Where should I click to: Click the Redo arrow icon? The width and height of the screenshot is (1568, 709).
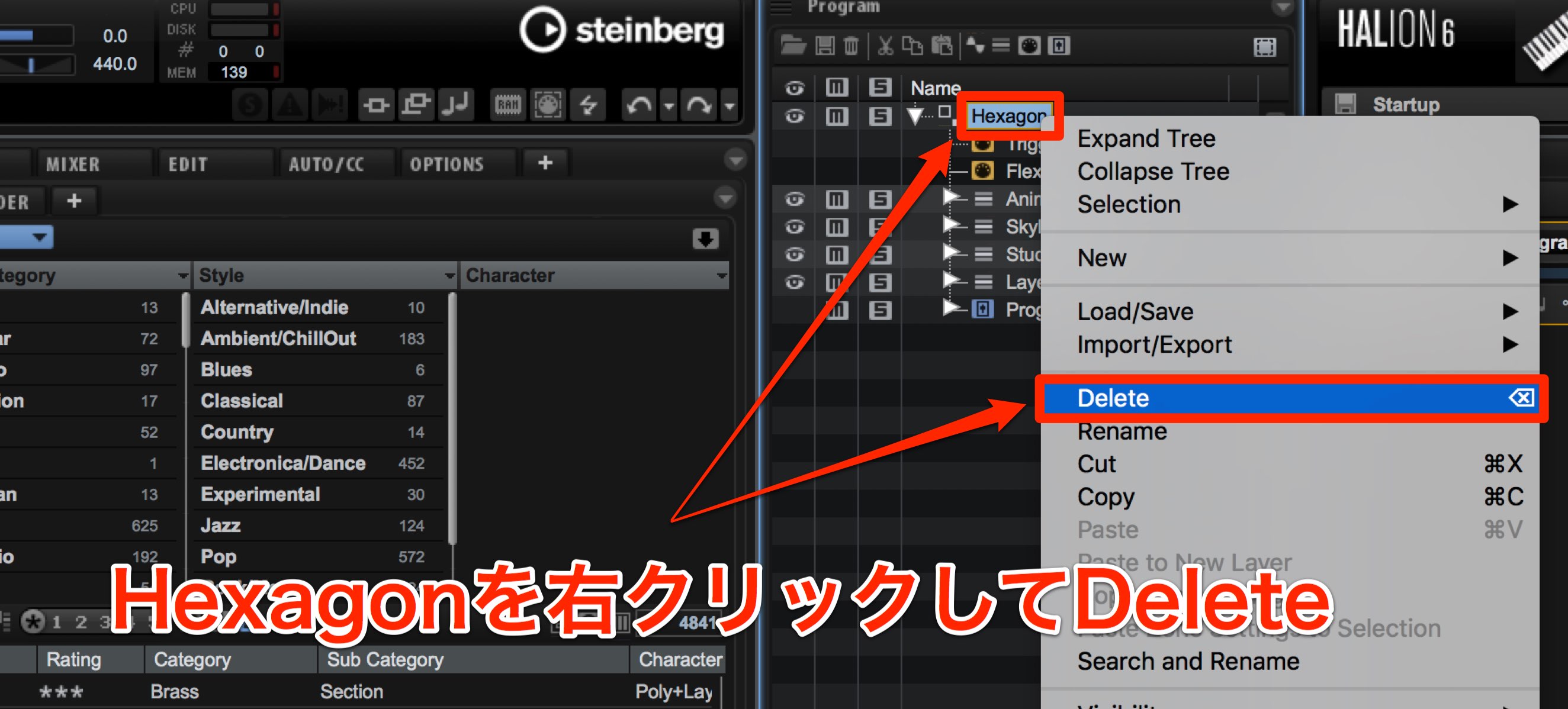(698, 106)
